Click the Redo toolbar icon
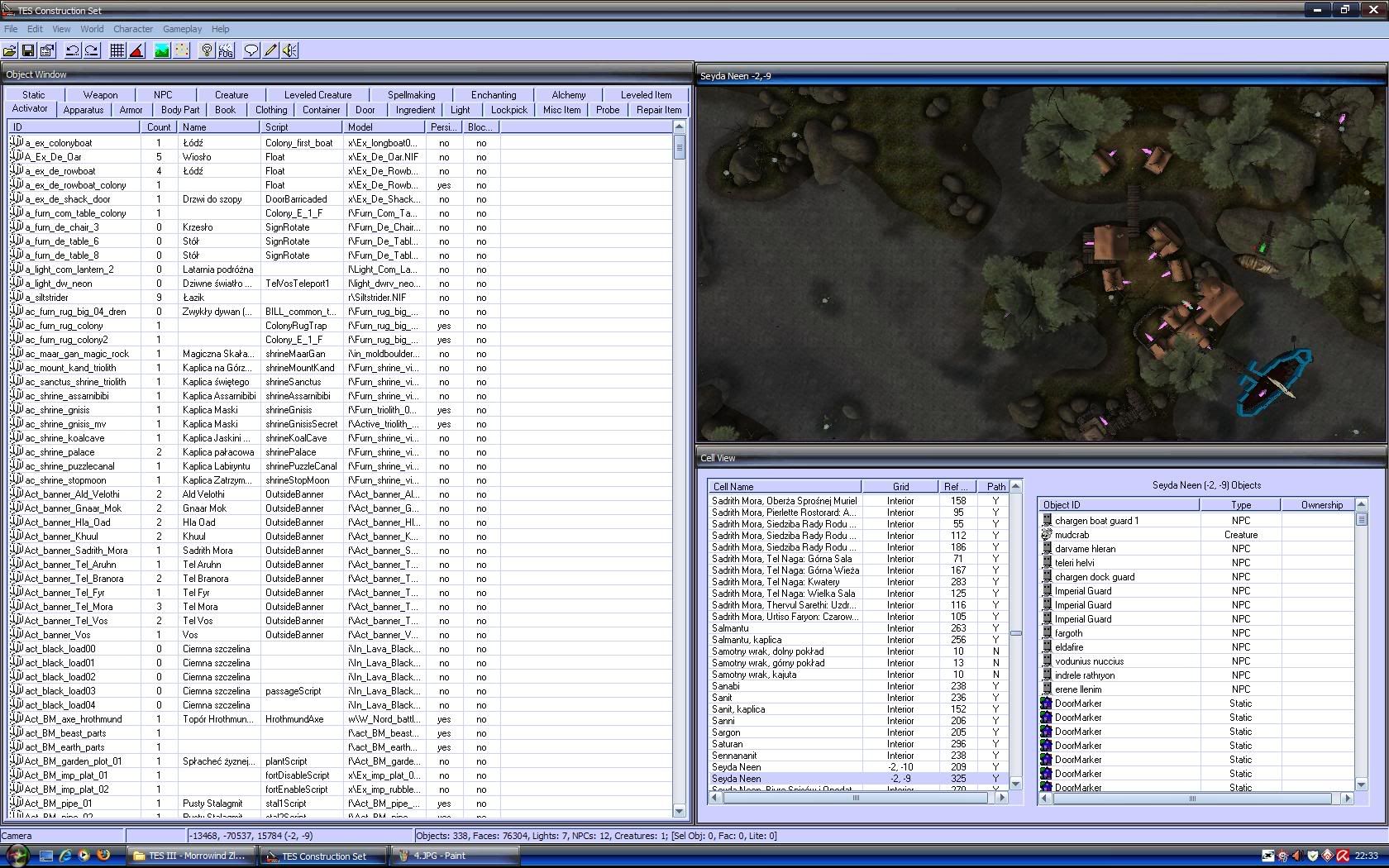Screen dimensions: 1389x868 (92, 50)
